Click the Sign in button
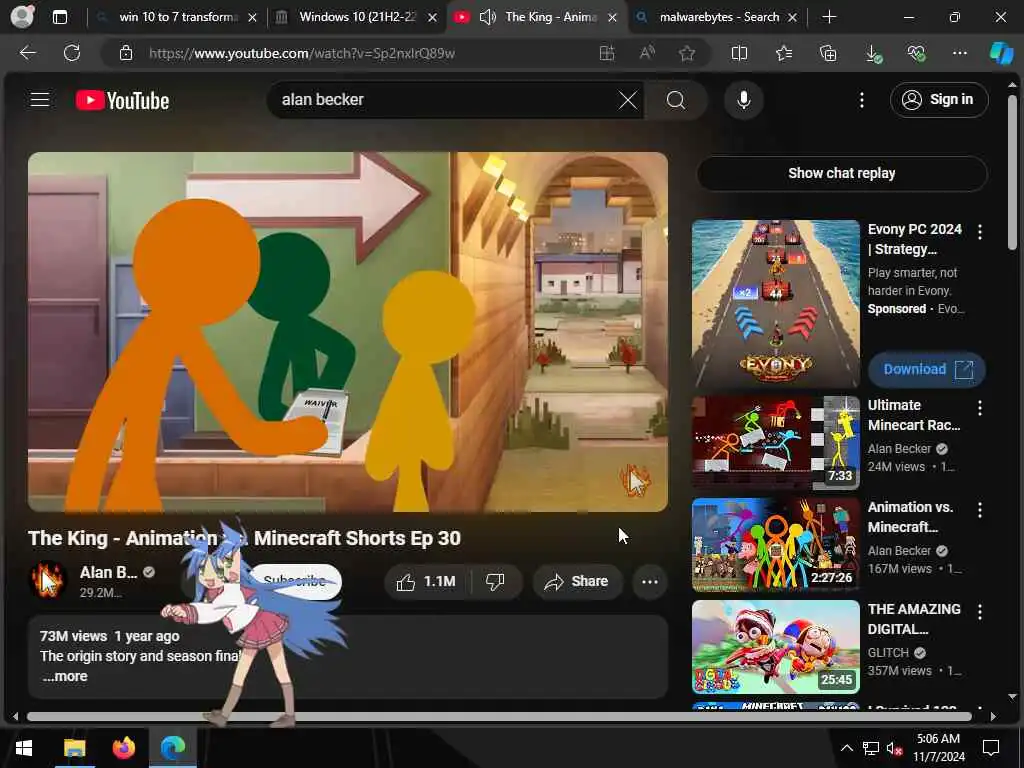 pyautogui.click(x=938, y=100)
